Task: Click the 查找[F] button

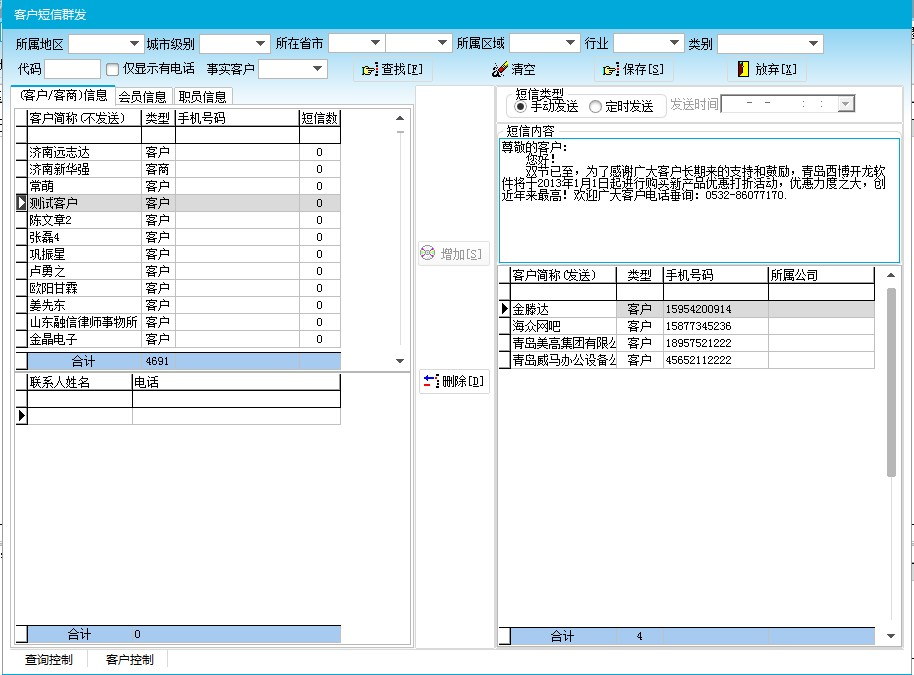Action: 393,70
